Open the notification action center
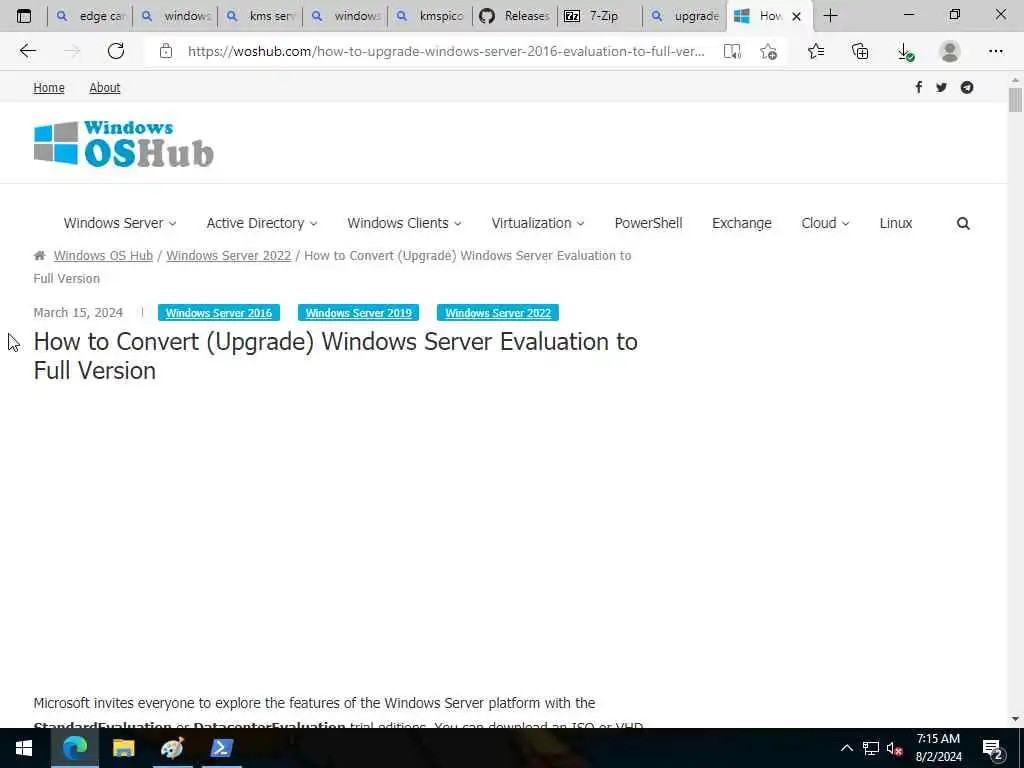The width and height of the screenshot is (1024, 768). point(993,749)
